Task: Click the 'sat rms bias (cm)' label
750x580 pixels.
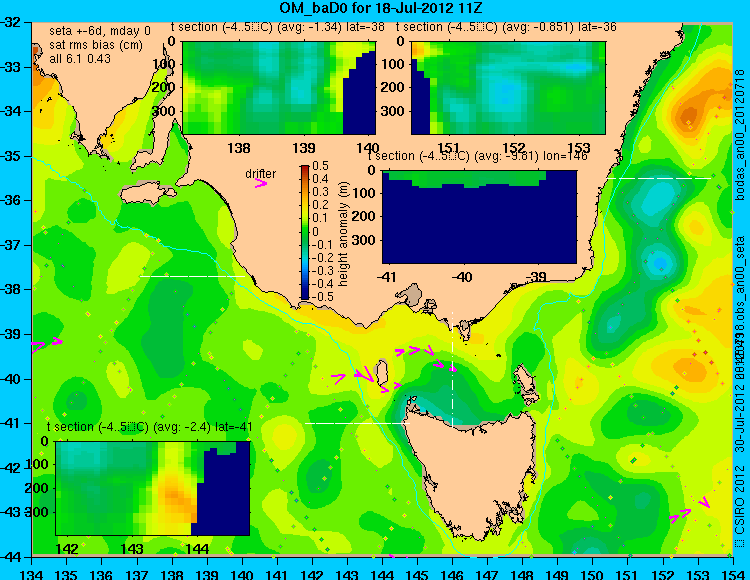Action: pyautogui.click(x=96, y=45)
